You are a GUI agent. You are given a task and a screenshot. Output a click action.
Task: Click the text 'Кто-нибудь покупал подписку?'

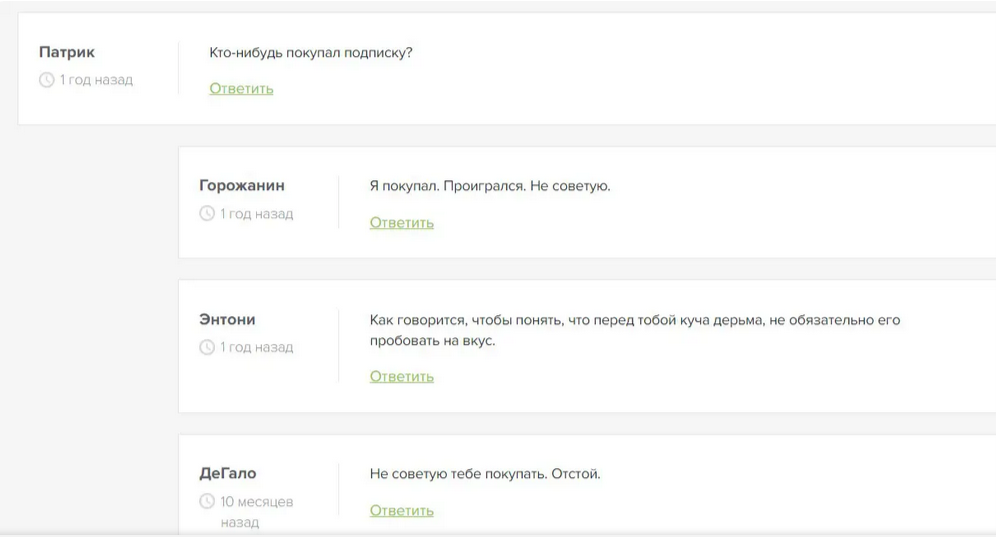tap(311, 53)
